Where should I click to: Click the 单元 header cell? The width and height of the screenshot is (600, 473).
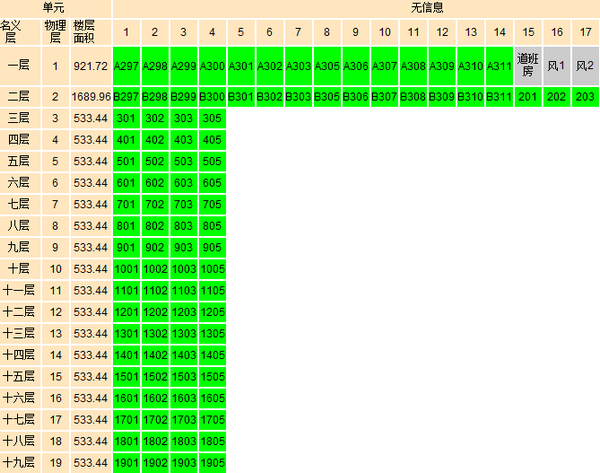pos(55,8)
